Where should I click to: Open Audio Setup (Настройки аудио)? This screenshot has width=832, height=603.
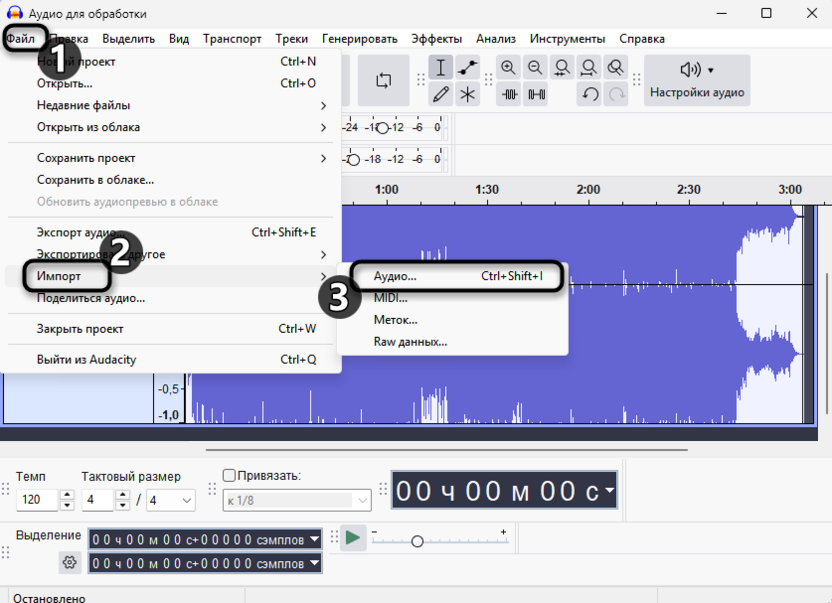point(697,81)
